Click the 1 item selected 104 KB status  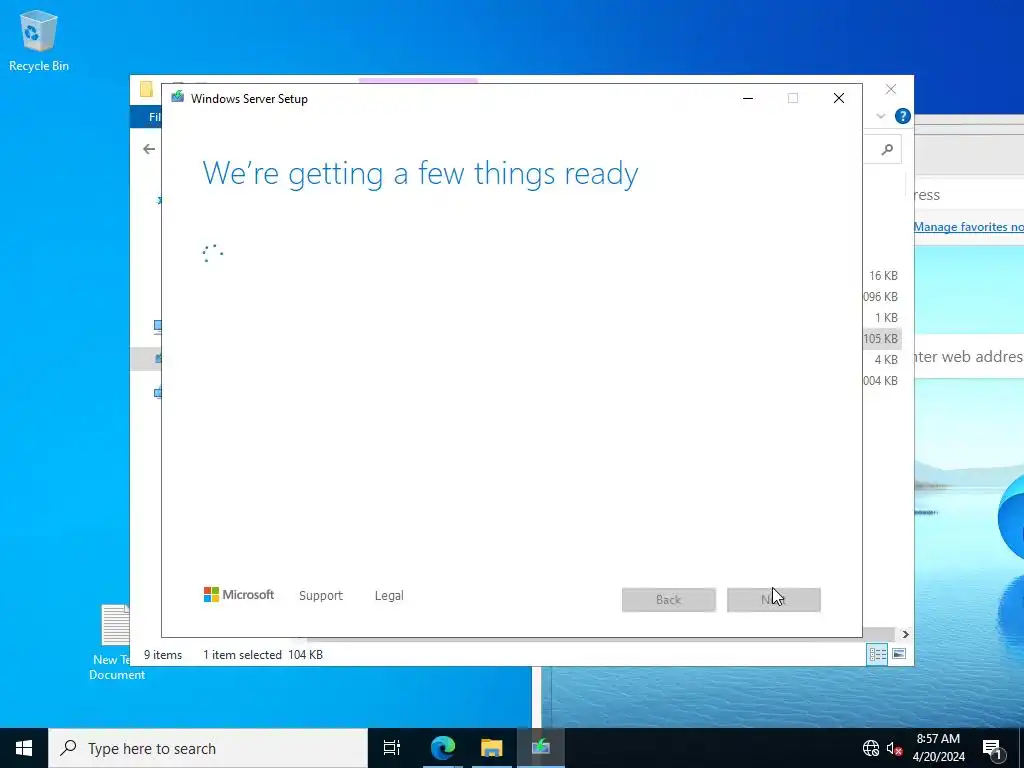(x=263, y=654)
